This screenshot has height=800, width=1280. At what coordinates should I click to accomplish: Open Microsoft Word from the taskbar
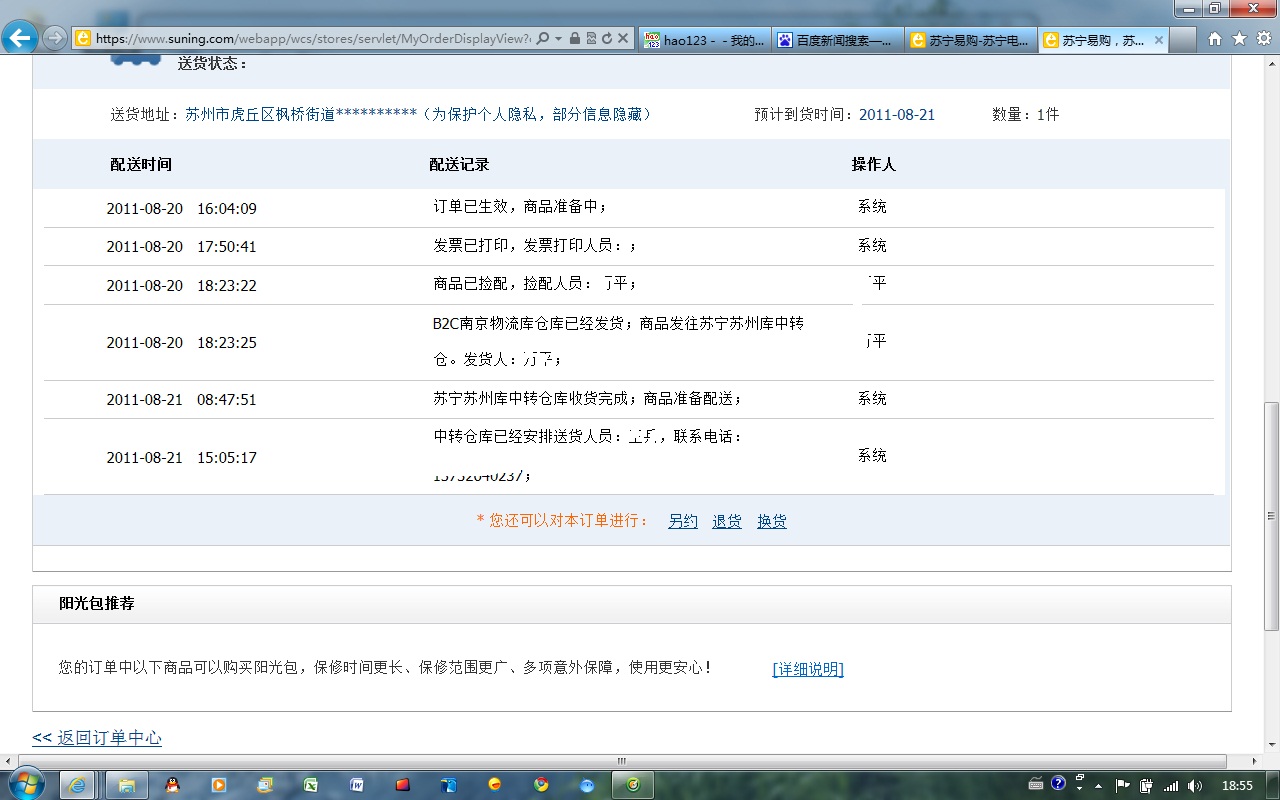click(x=357, y=784)
